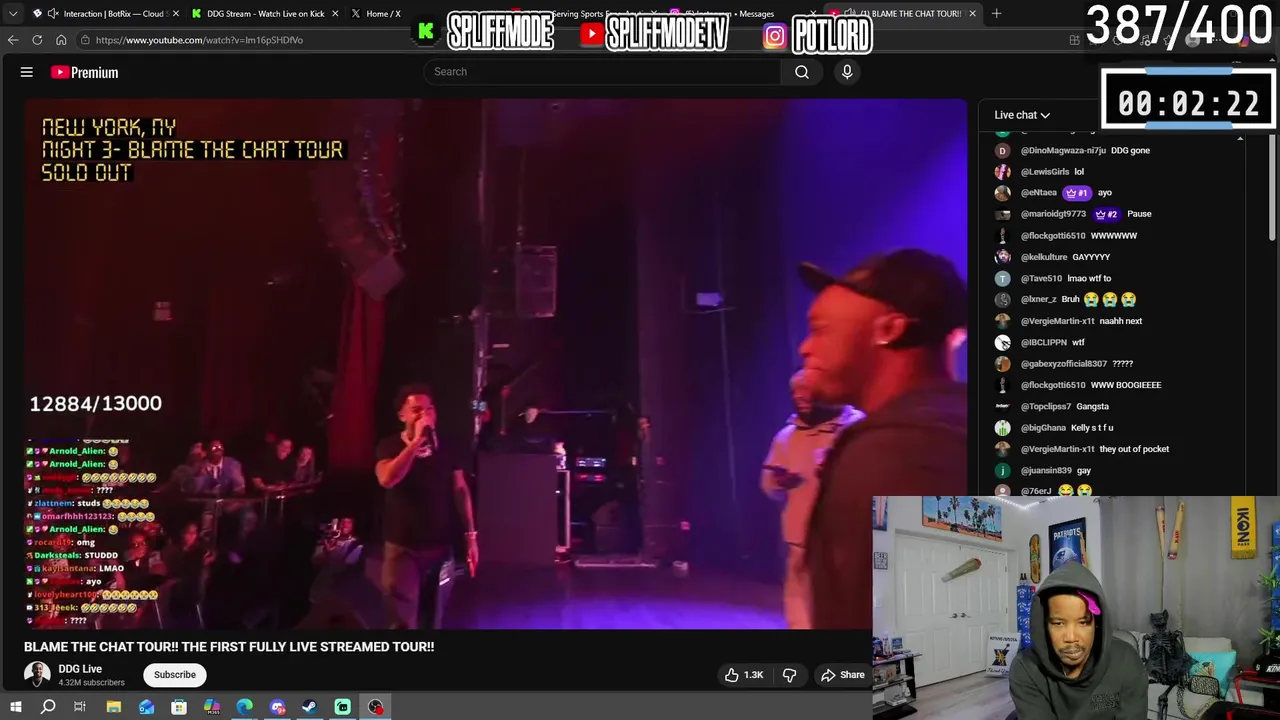This screenshot has width=1280, height=720.
Task: Switch to Interaction | BotRix tab
Action: (105, 14)
